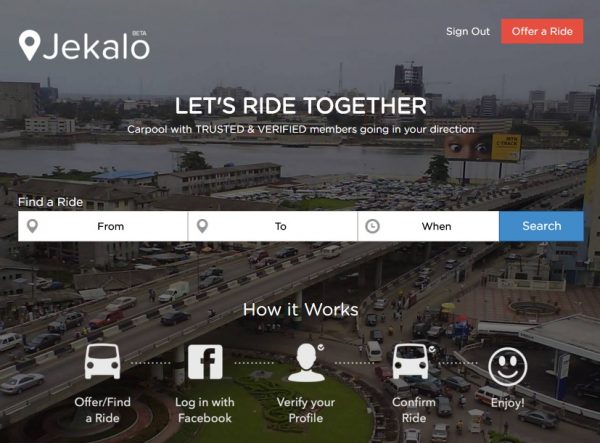600x443 pixels.
Task: Click the Log in with Facebook label
Action: tap(205, 410)
